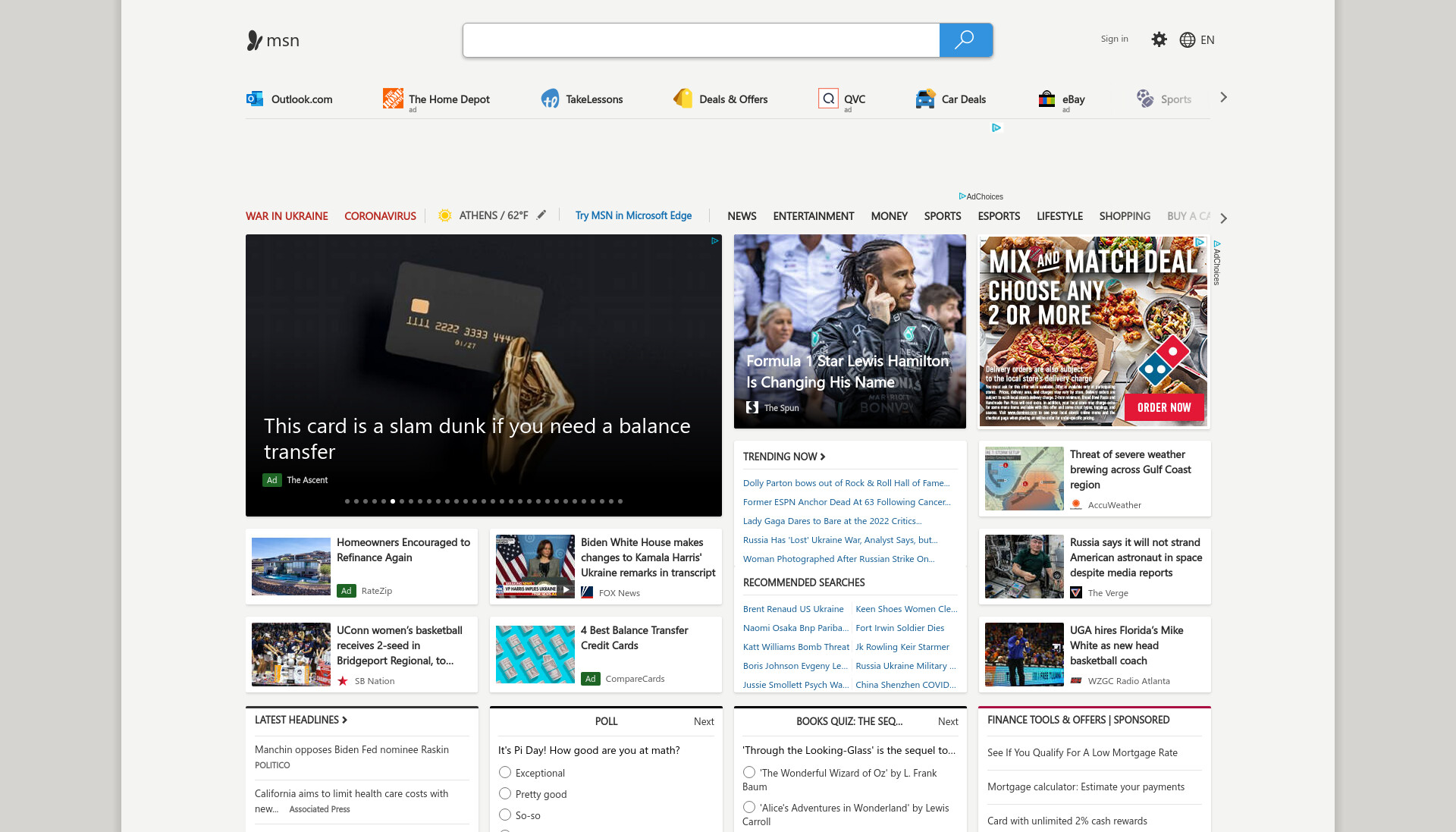Choose 'The Wonderful Wizard of Oz' answer
This screenshot has width=1456, height=832.
tap(749, 772)
